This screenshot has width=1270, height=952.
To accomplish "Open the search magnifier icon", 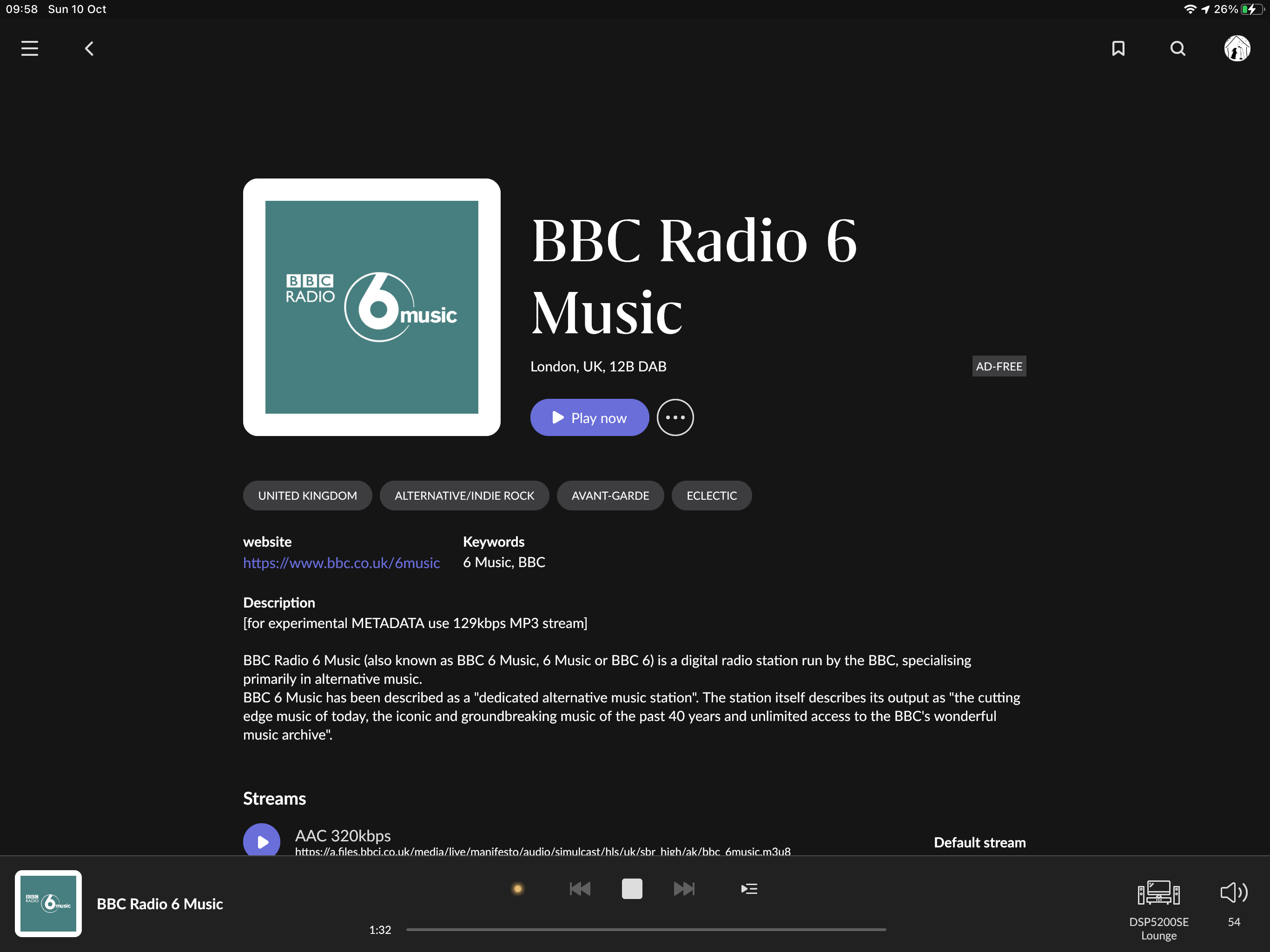I will (1177, 49).
